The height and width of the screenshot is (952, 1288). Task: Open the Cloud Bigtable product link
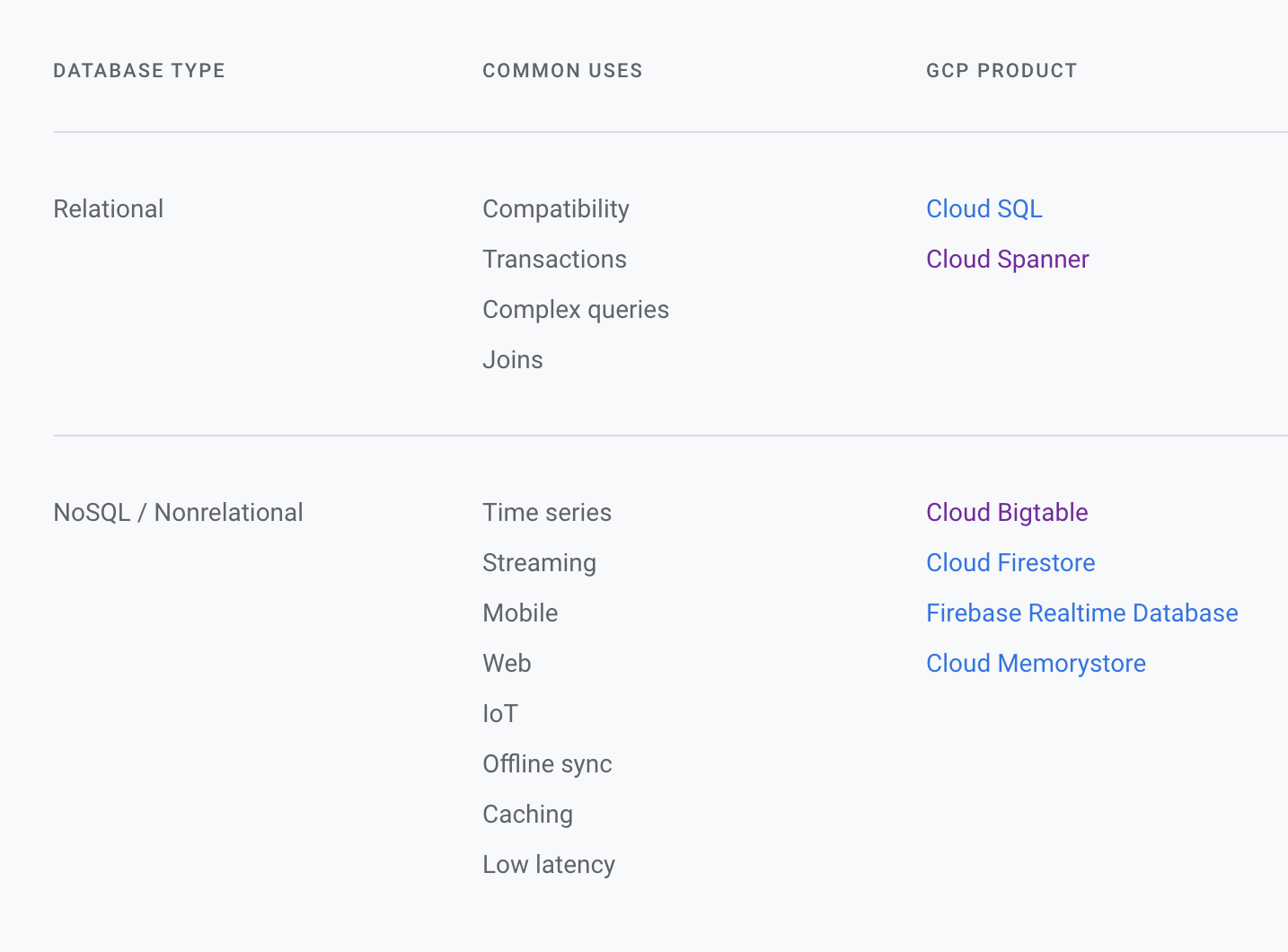coord(1007,513)
